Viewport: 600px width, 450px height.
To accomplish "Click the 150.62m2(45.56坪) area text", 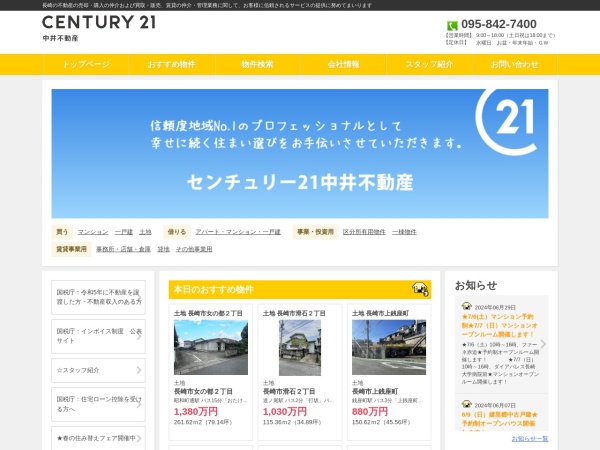I will (381, 422).
